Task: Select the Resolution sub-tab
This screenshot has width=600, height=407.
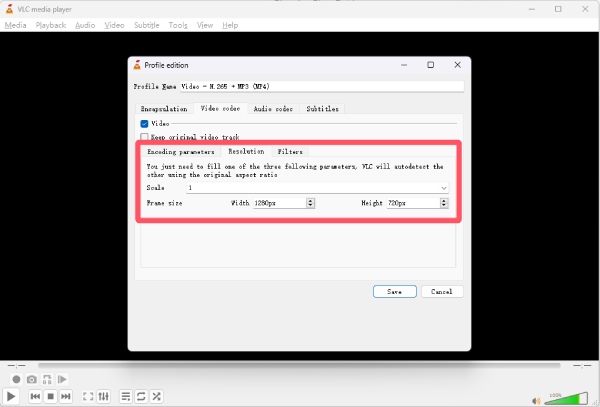Action: (246, 151)
